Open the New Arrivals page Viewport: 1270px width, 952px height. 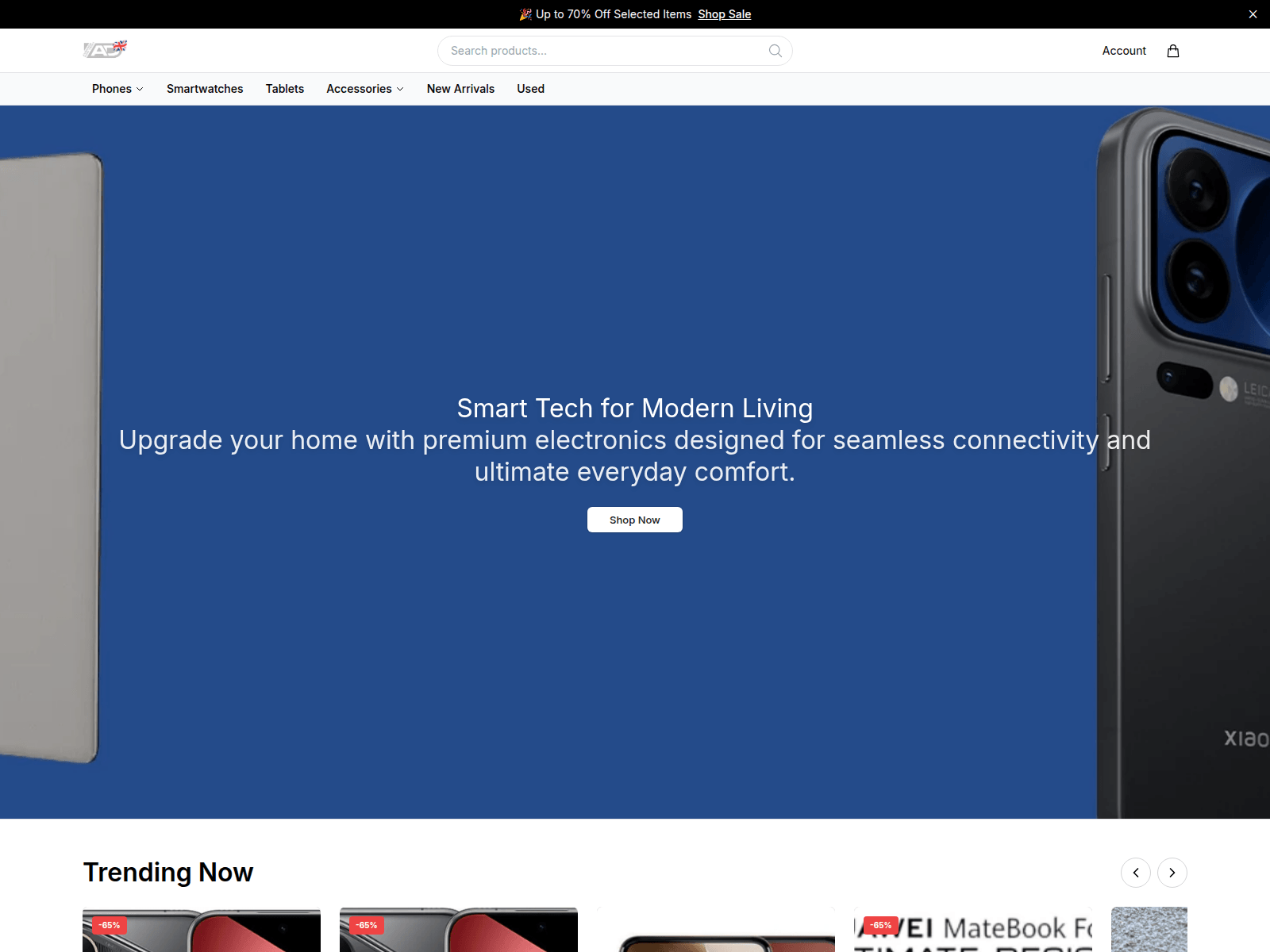pyautogui.click(x=460, y=89)
